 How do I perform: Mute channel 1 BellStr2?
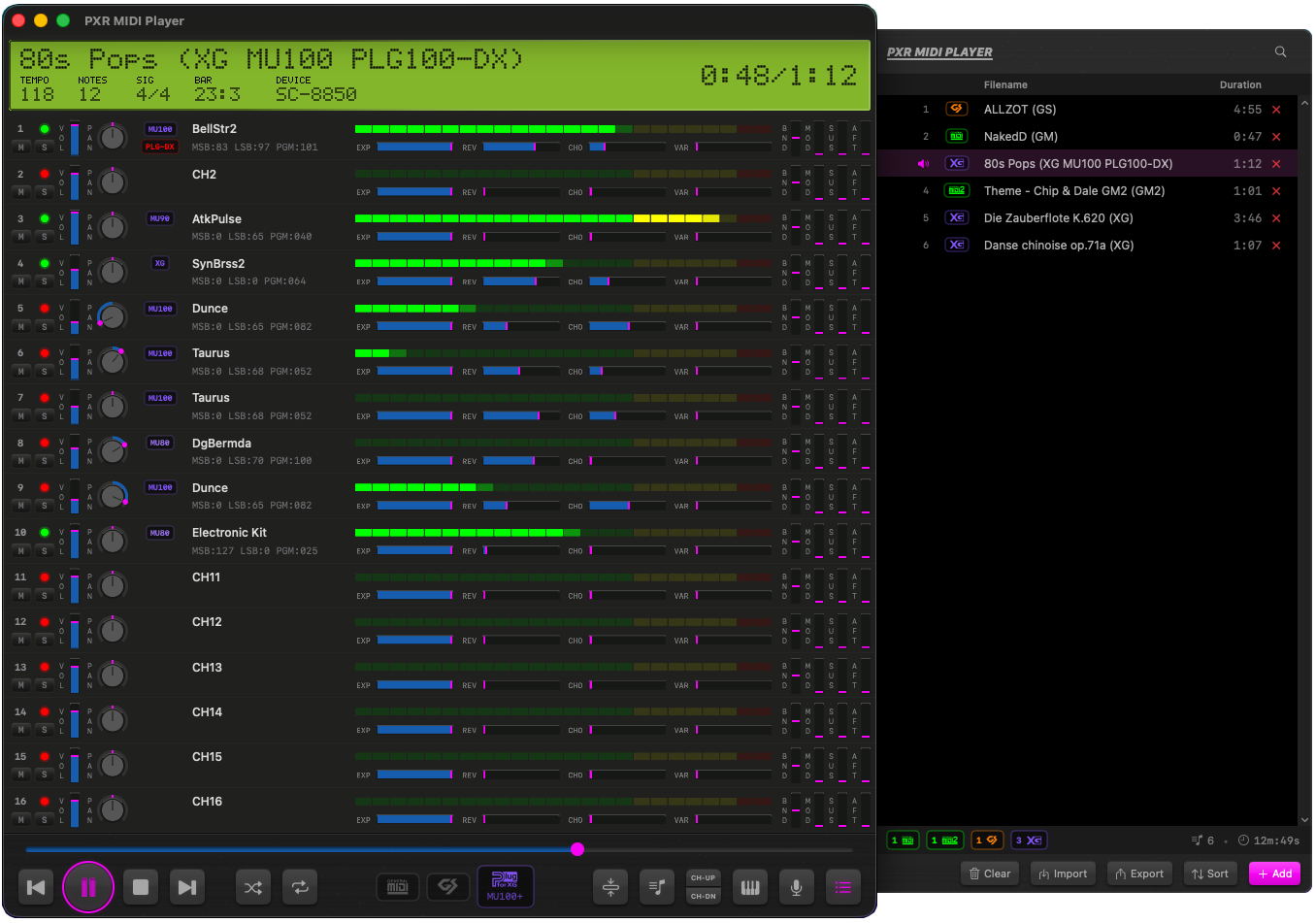(21, 148)
